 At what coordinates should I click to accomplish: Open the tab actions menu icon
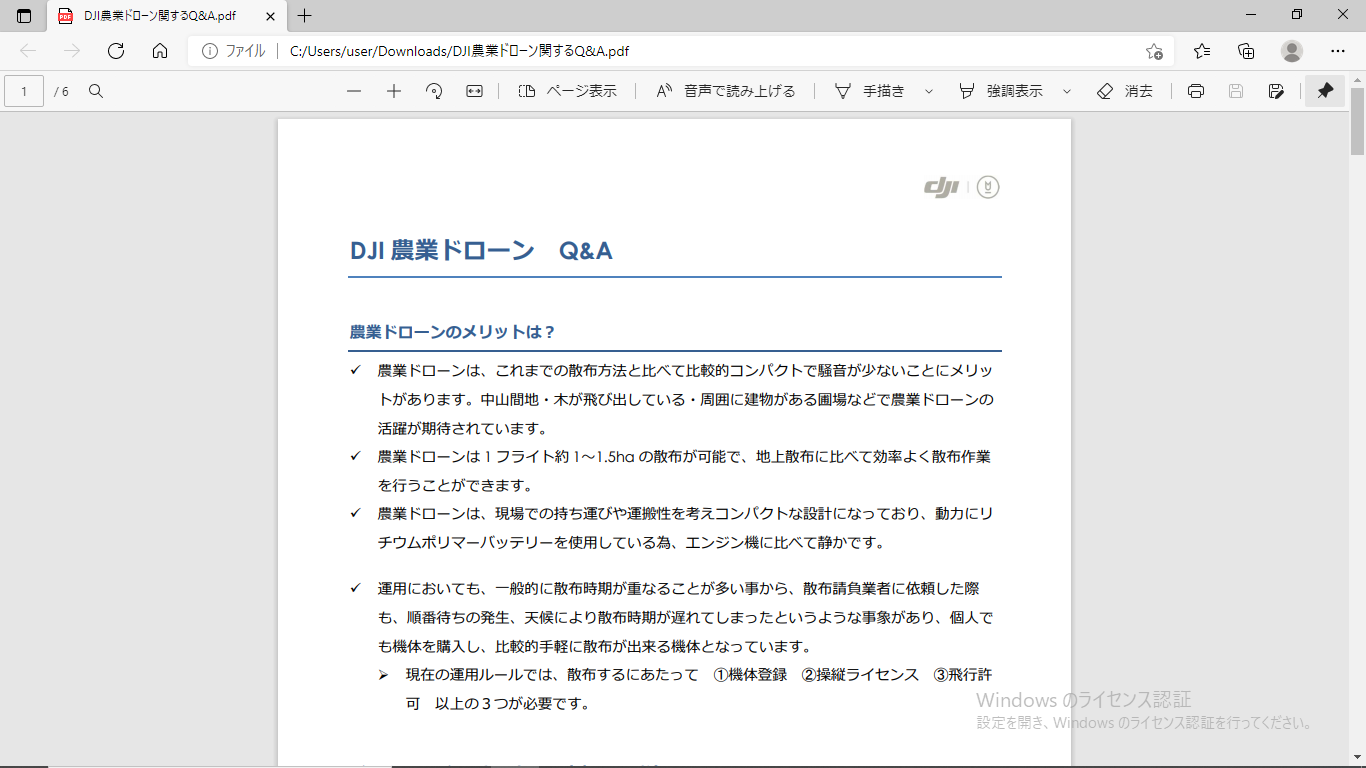pos(24,16)
